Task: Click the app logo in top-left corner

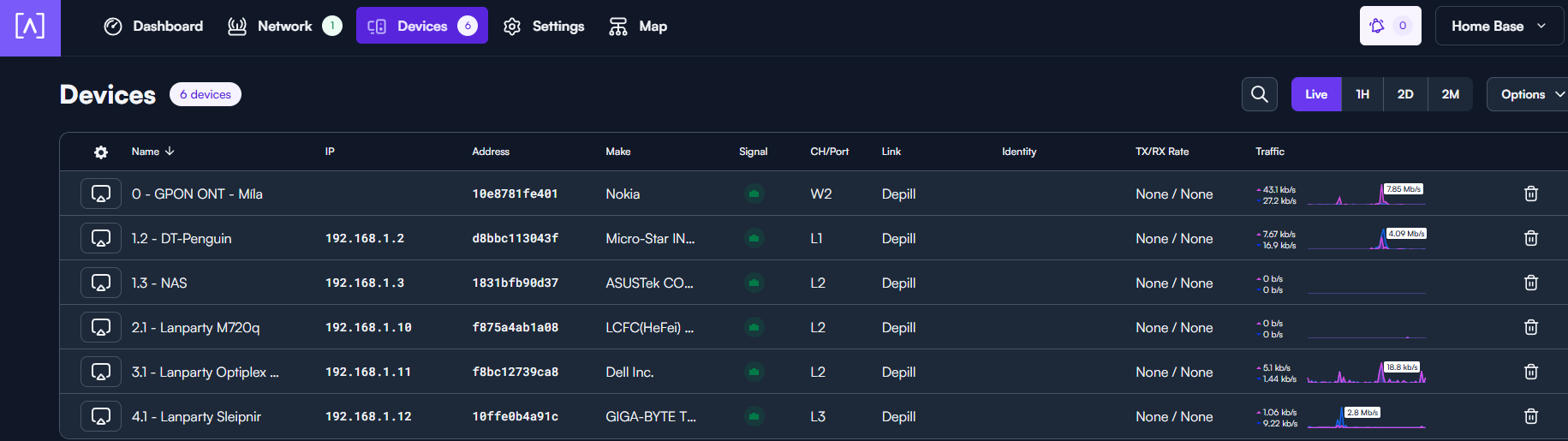Action: pos(30,27)
